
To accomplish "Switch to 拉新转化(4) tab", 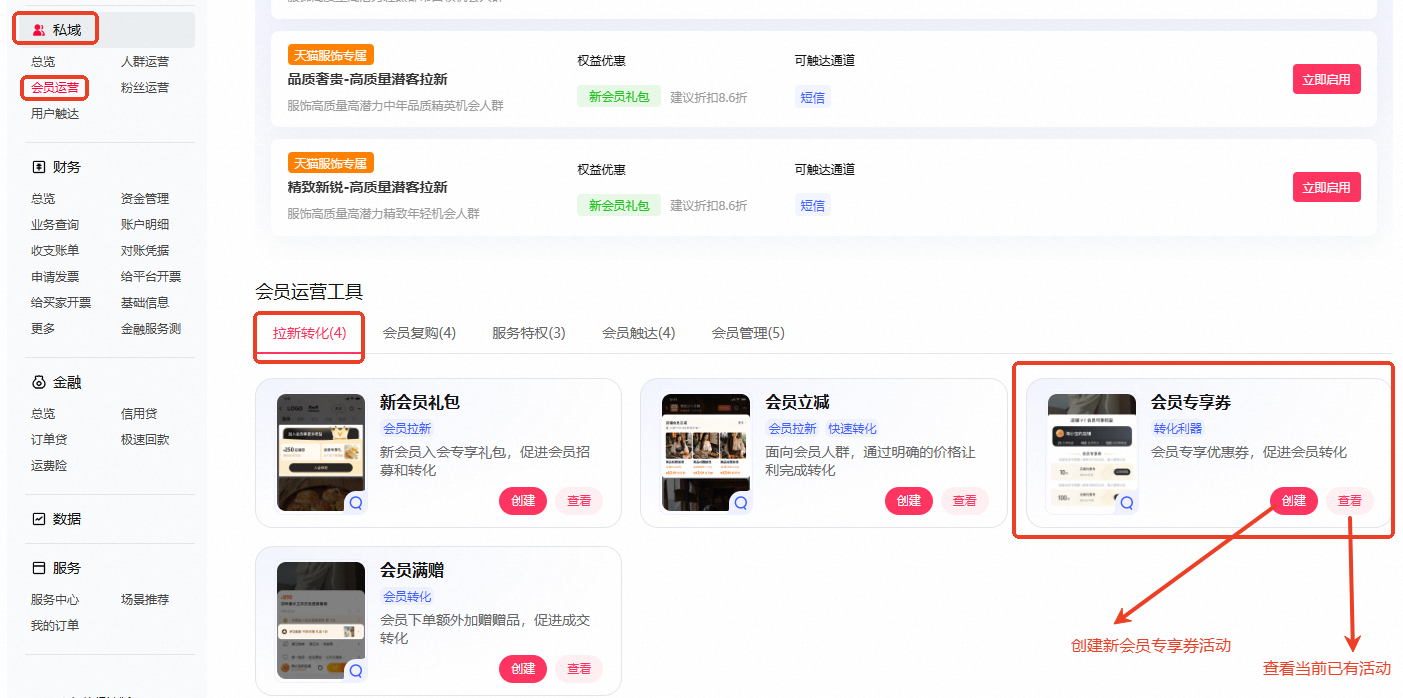I will point(310,333).
